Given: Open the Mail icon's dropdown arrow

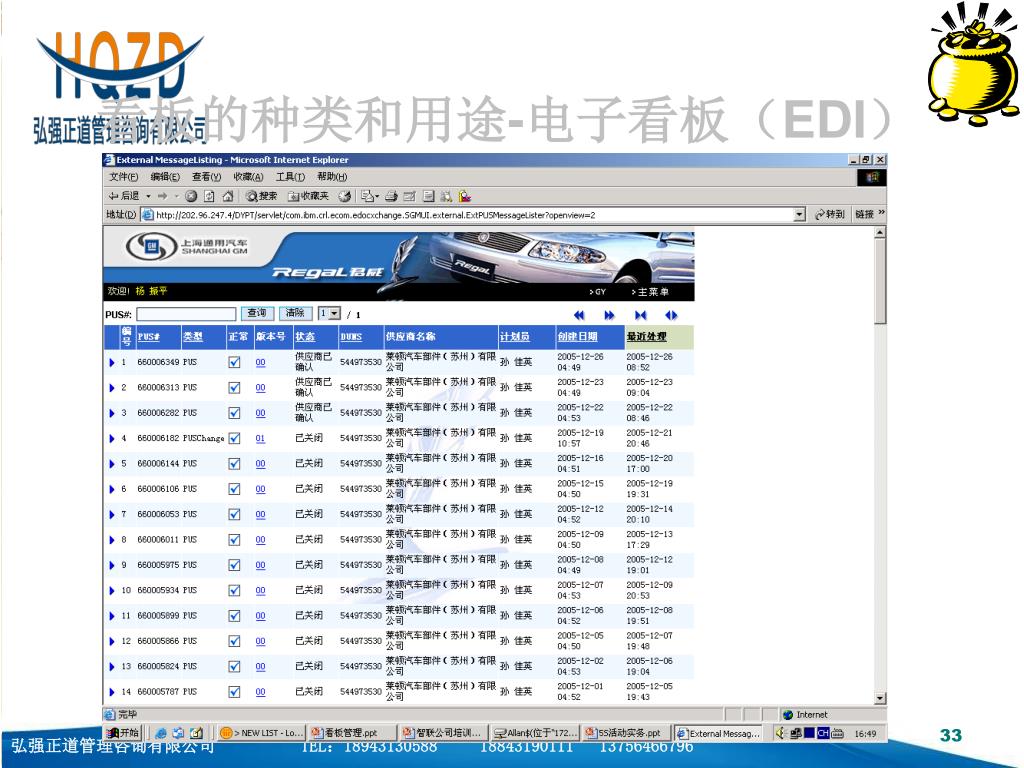Looking at the screenshot, I should click(377, 196).
